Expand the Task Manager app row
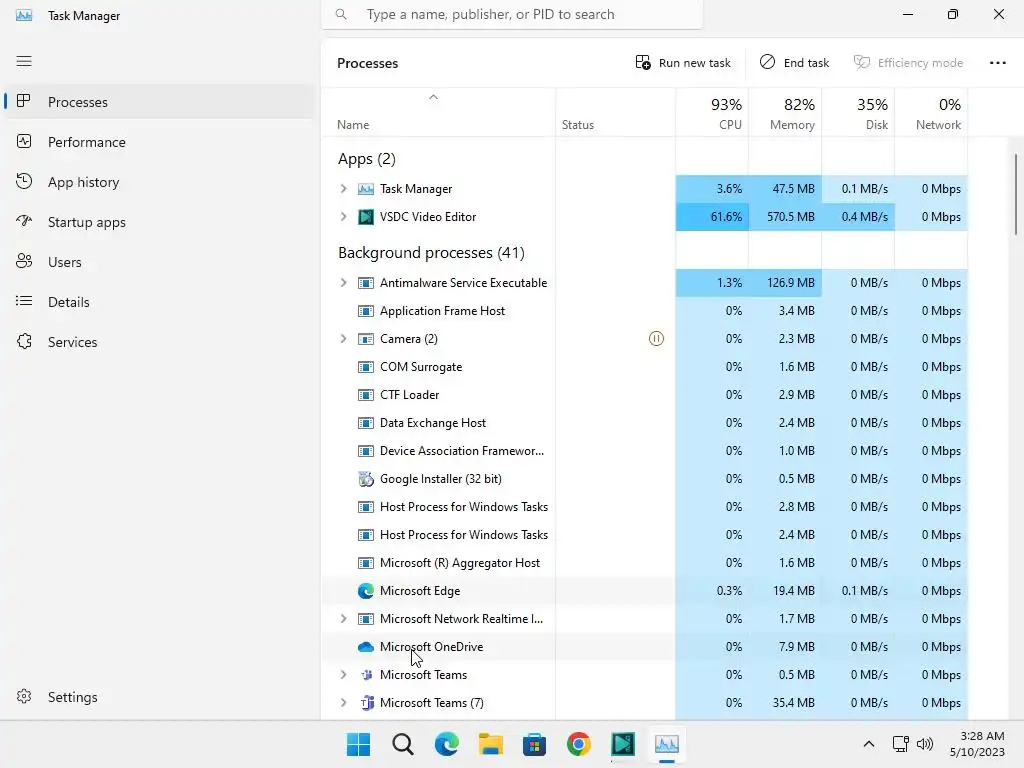This screenshot has height=768, width=1024. pyautogui.click(x=344, y=189)
